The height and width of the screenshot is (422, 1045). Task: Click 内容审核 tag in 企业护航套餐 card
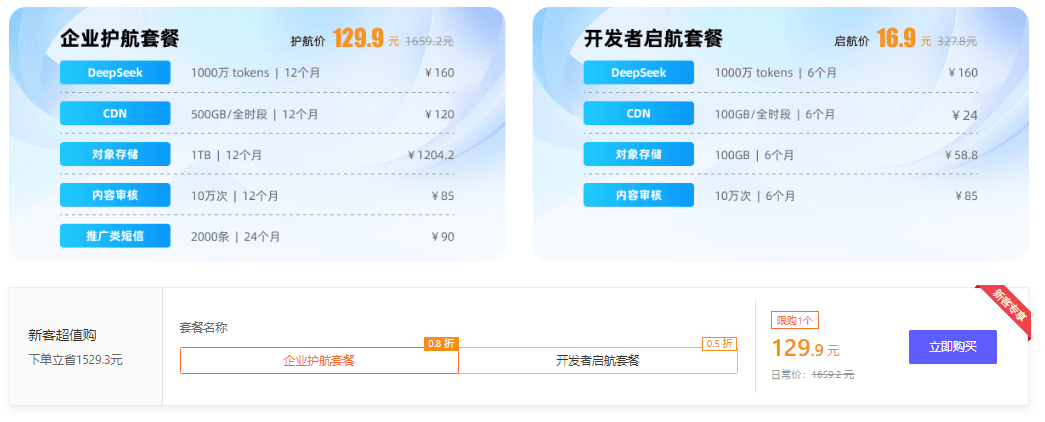pyautogui.click(x=115, y=195)
